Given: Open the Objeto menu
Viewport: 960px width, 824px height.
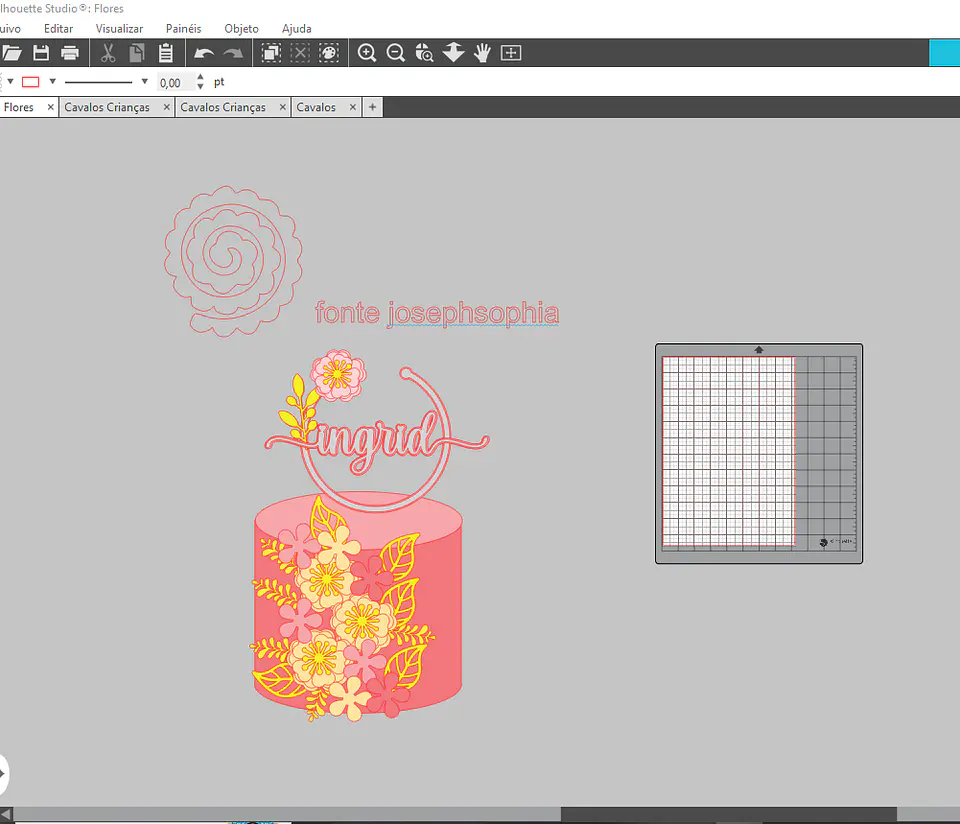Looking at the screenshot, I should (x=241, y=29).
